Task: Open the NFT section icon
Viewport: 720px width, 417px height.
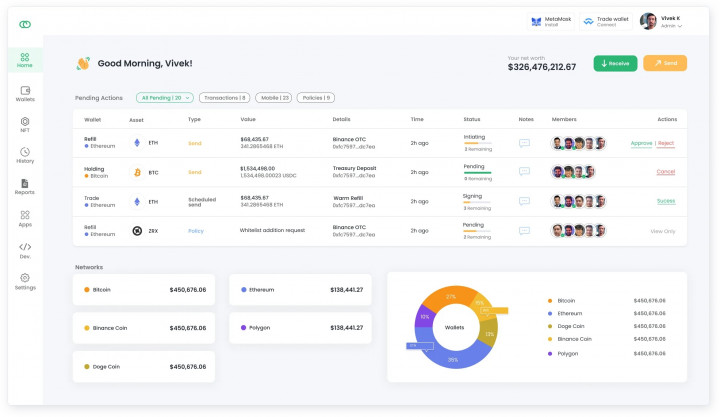Action: [25, 123]
